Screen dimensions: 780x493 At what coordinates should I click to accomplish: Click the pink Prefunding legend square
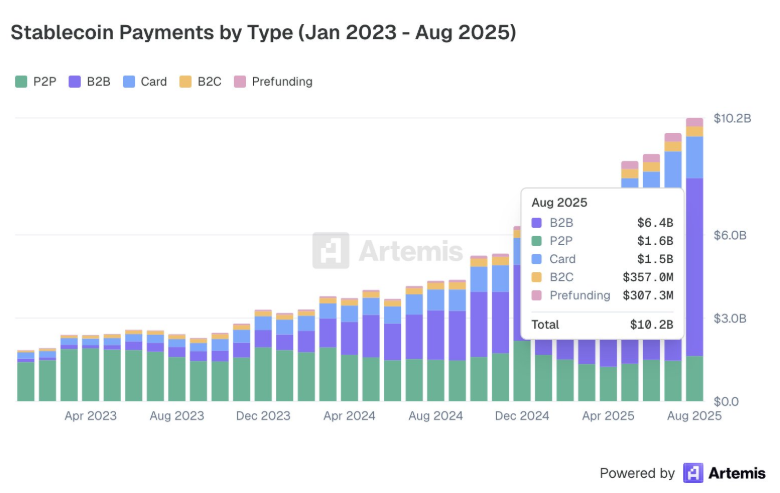pos(239,82)
